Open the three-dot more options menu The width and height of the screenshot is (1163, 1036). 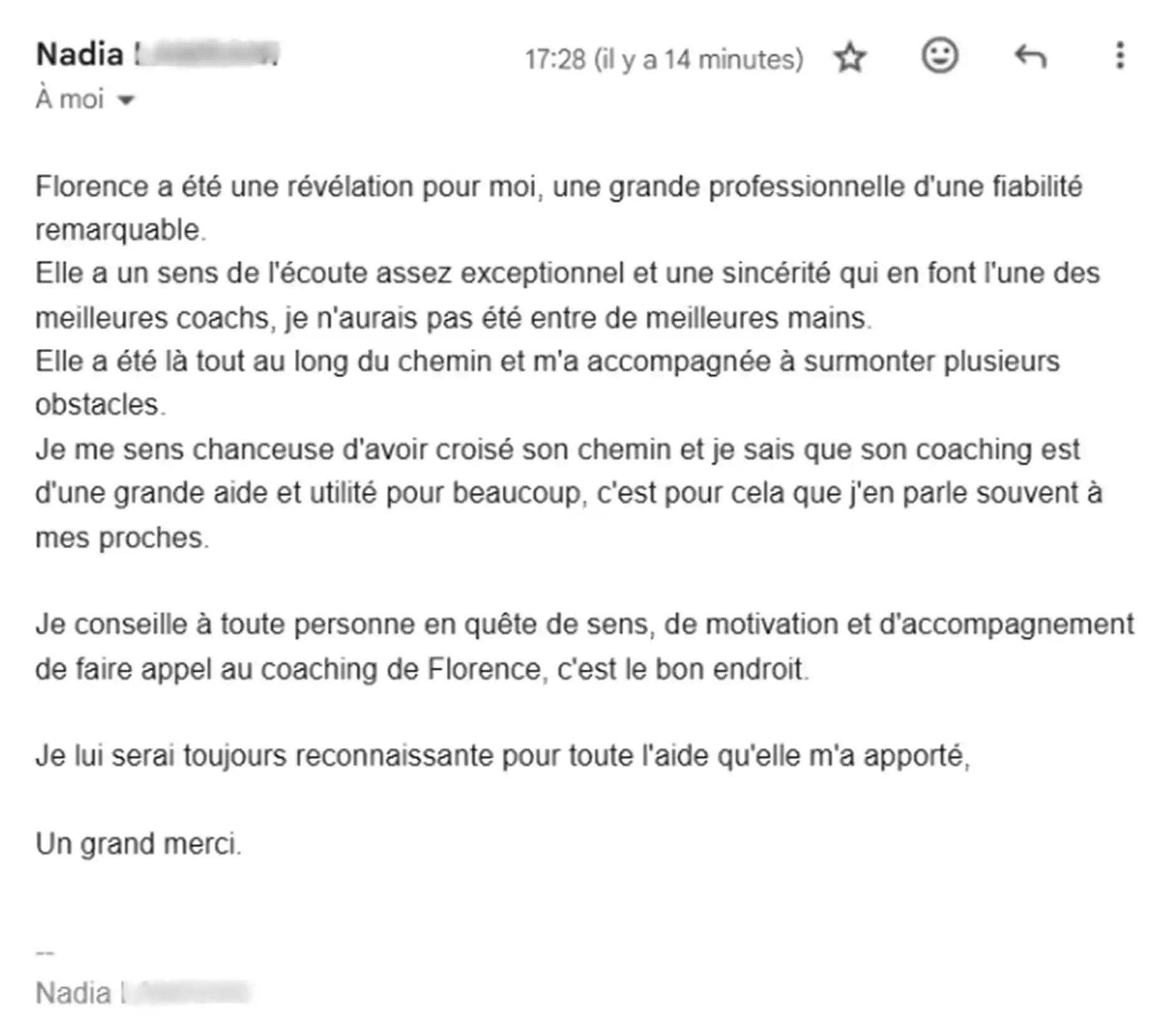point(1120,55)
